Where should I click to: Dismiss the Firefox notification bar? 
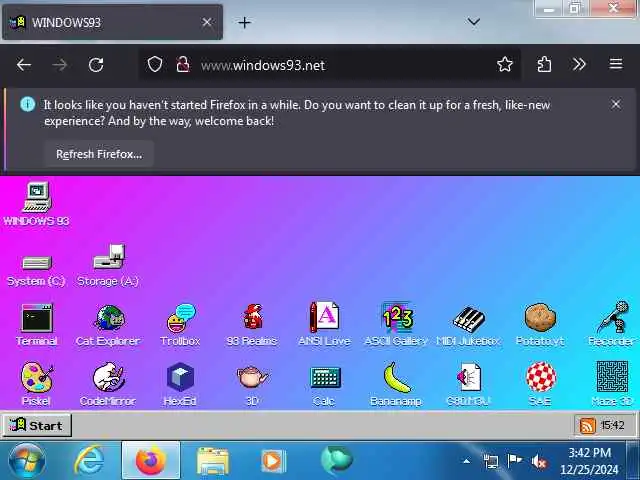click(616, 104)
